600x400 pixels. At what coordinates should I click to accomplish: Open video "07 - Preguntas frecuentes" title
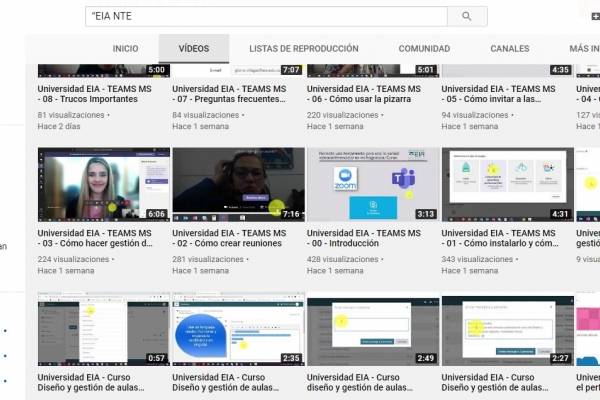229,94
